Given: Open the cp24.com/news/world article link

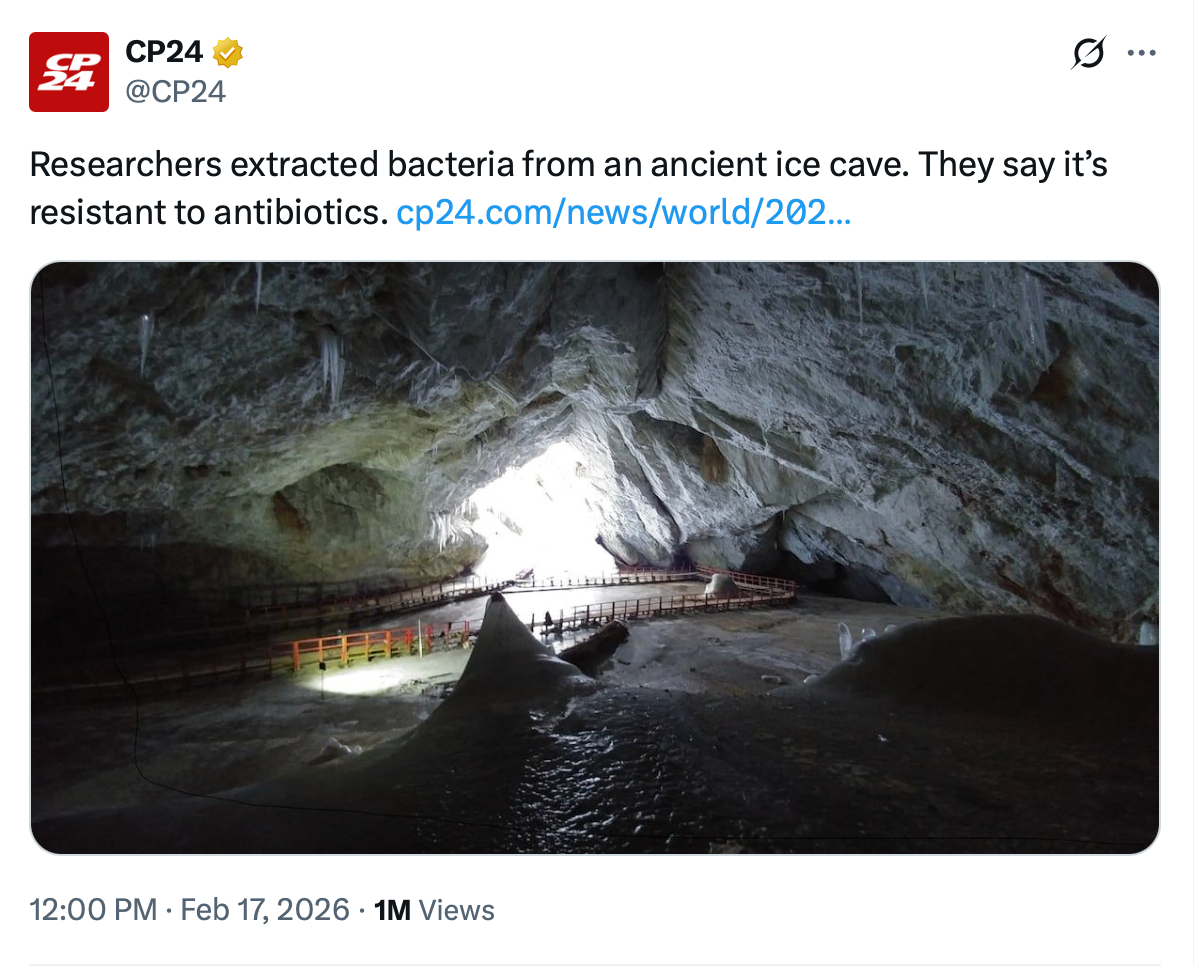Looking at the screenshot, I should coord(623,213).
